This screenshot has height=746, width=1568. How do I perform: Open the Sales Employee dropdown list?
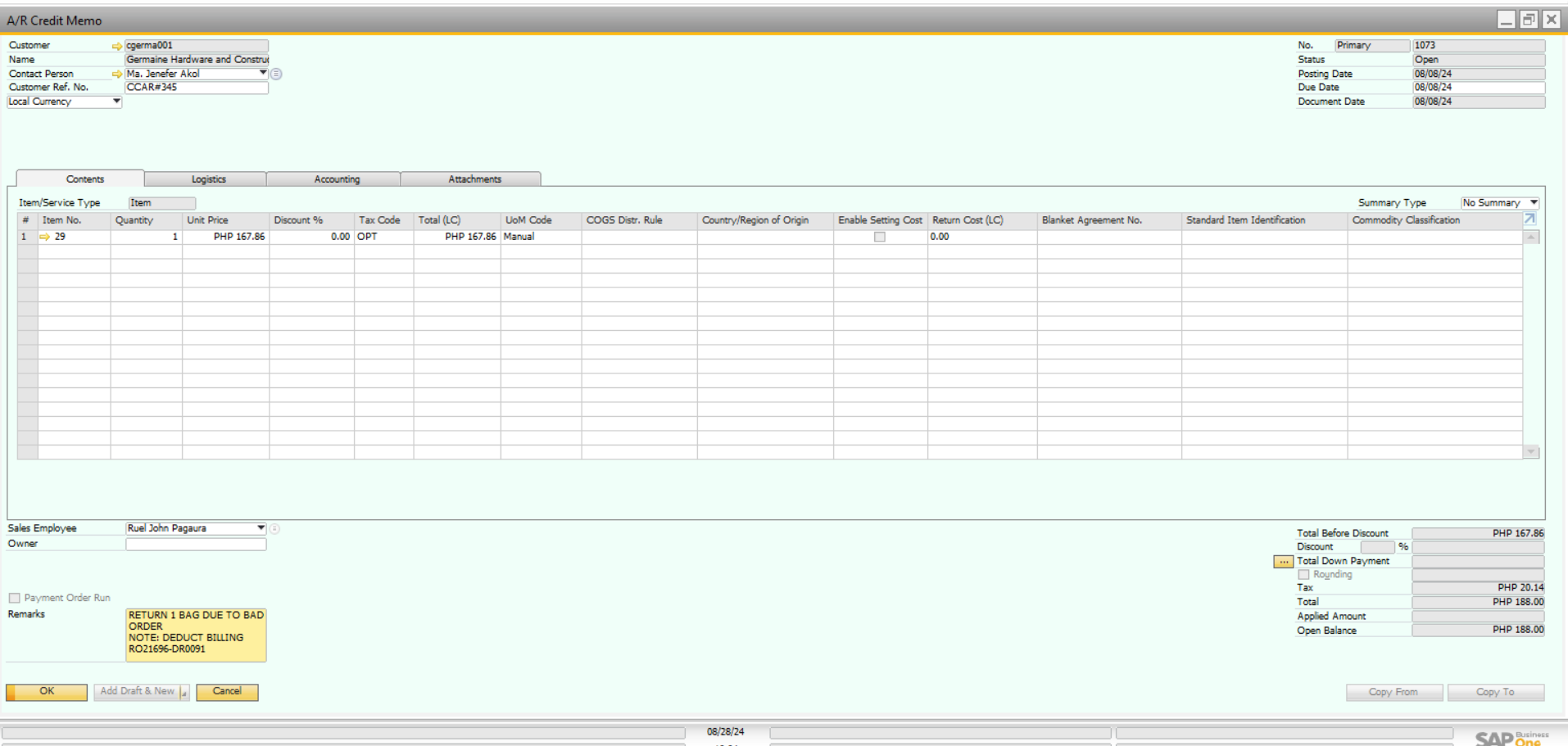pos(261,528)
